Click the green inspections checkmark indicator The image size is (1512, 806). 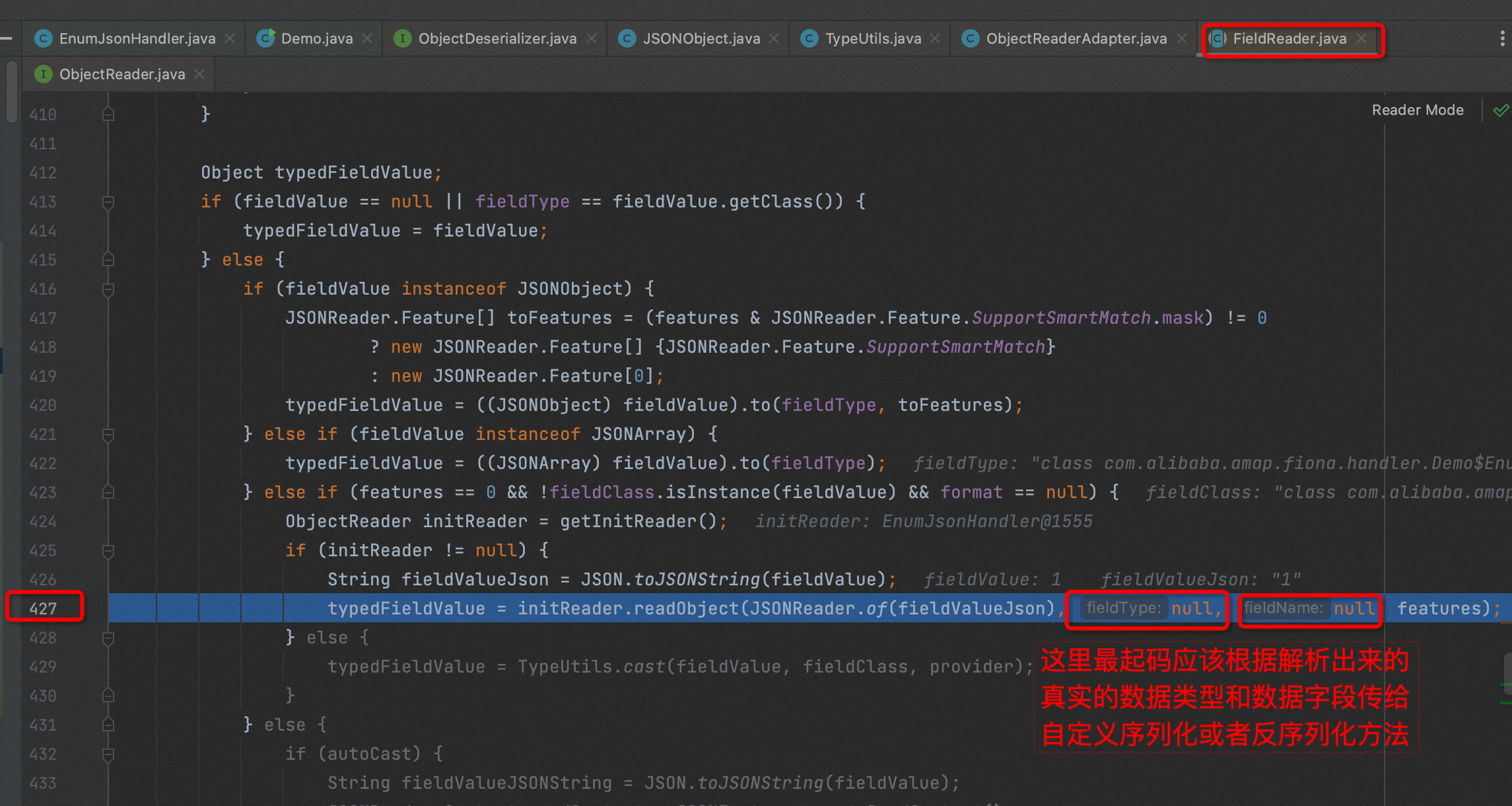[x=1500, y=110]
